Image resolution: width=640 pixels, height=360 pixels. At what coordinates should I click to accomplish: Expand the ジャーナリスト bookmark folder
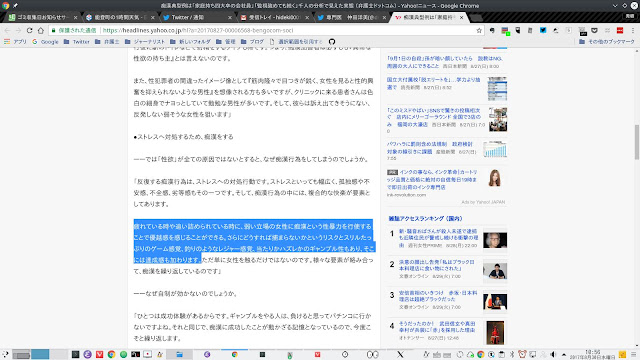145,42
